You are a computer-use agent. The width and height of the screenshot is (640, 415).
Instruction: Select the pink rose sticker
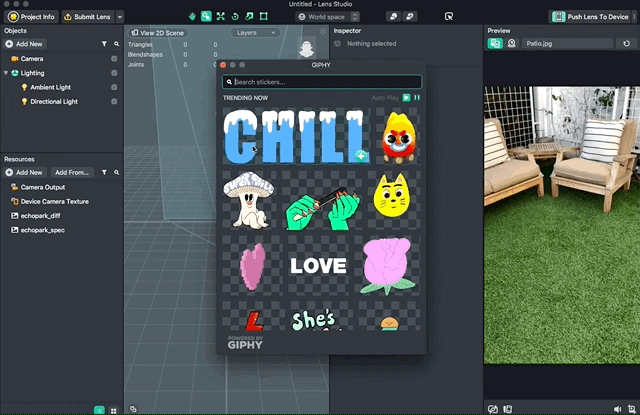click(387, 265)
